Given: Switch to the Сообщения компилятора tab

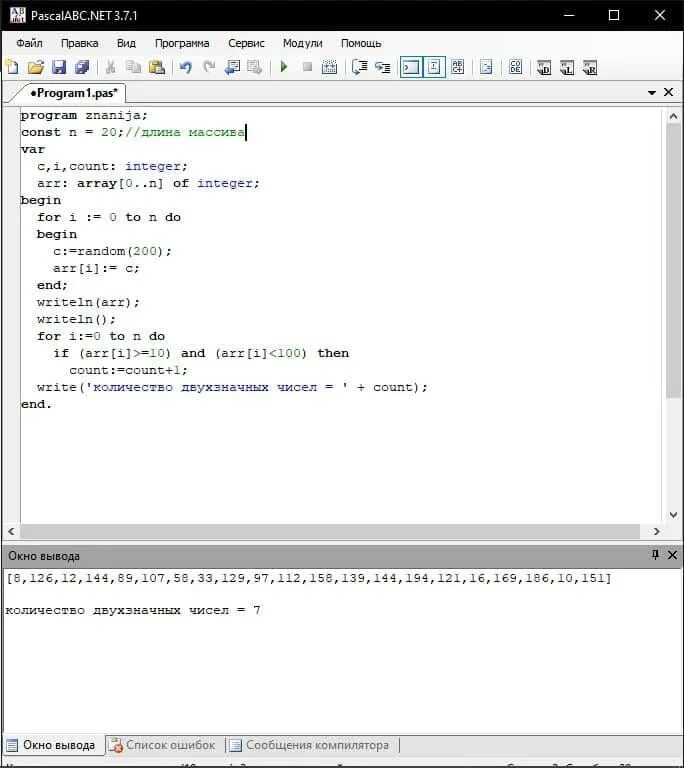Looking at the screenshot, I should point(310,745).
